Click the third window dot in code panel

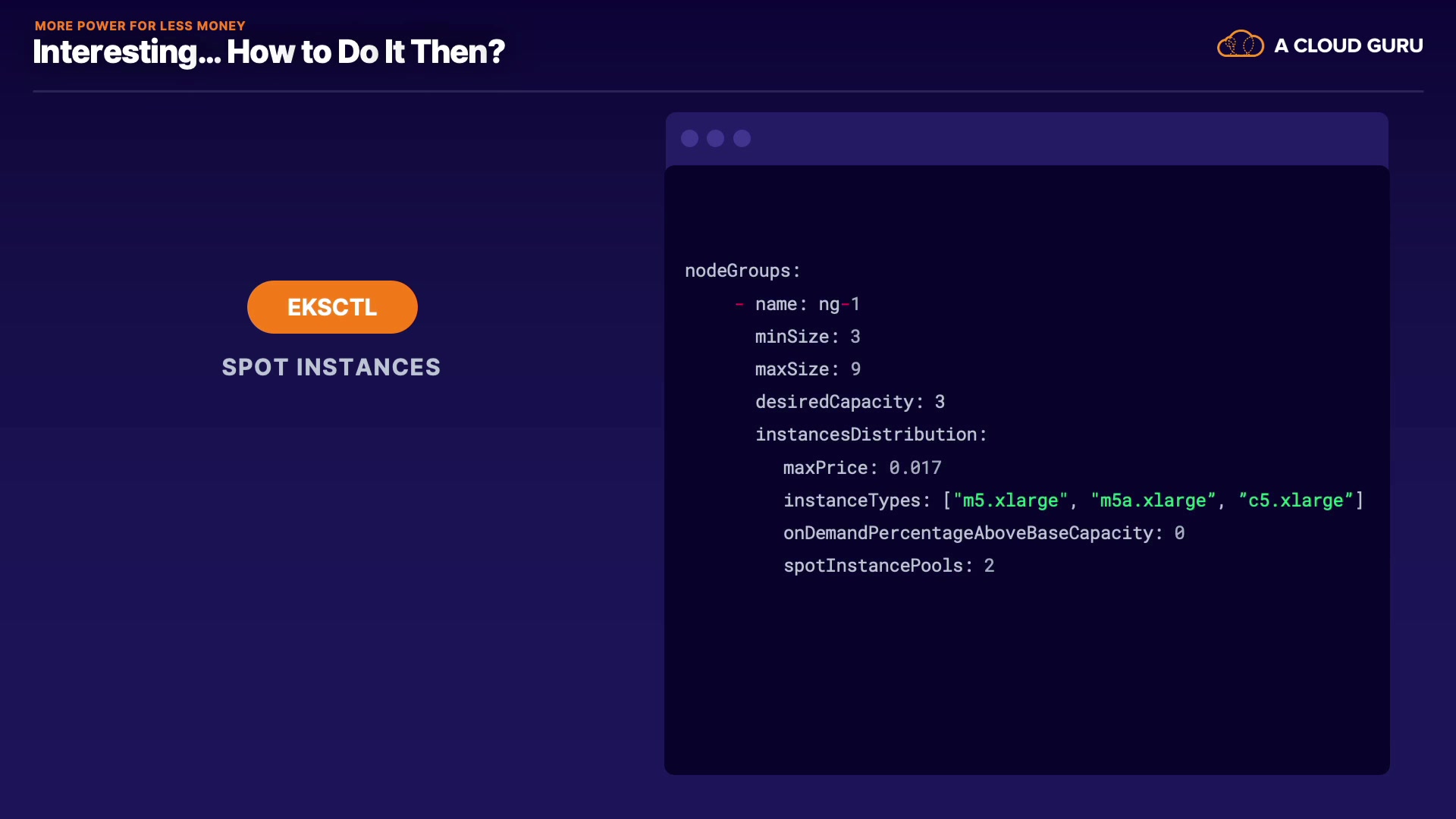tap(742, 138)
